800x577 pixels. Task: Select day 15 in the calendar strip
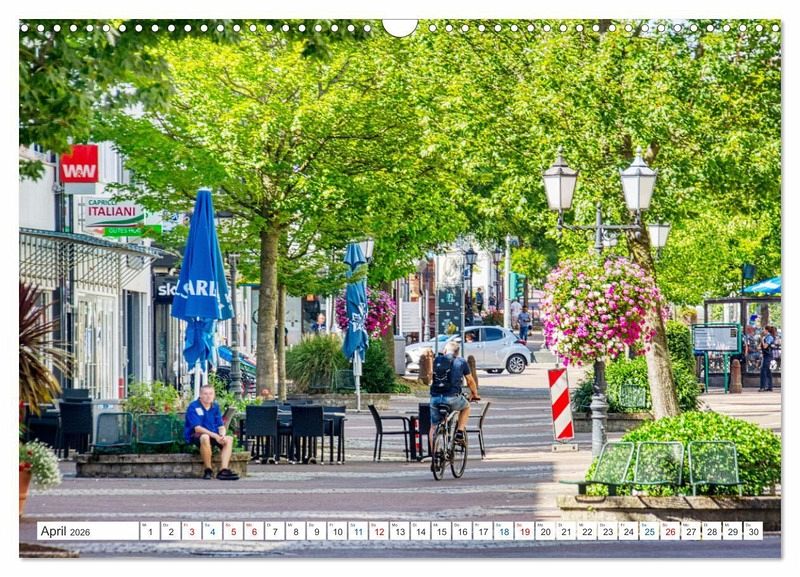point(441,531)
